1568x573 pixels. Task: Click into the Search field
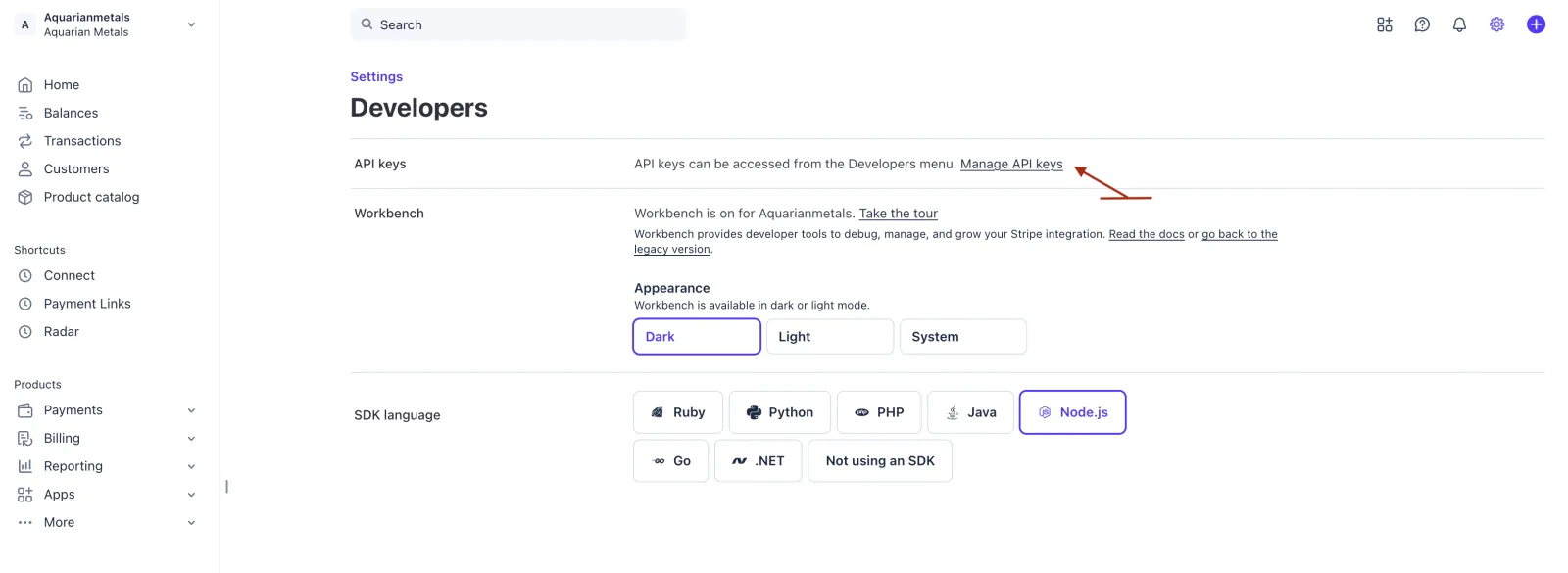tap(517, 24)
